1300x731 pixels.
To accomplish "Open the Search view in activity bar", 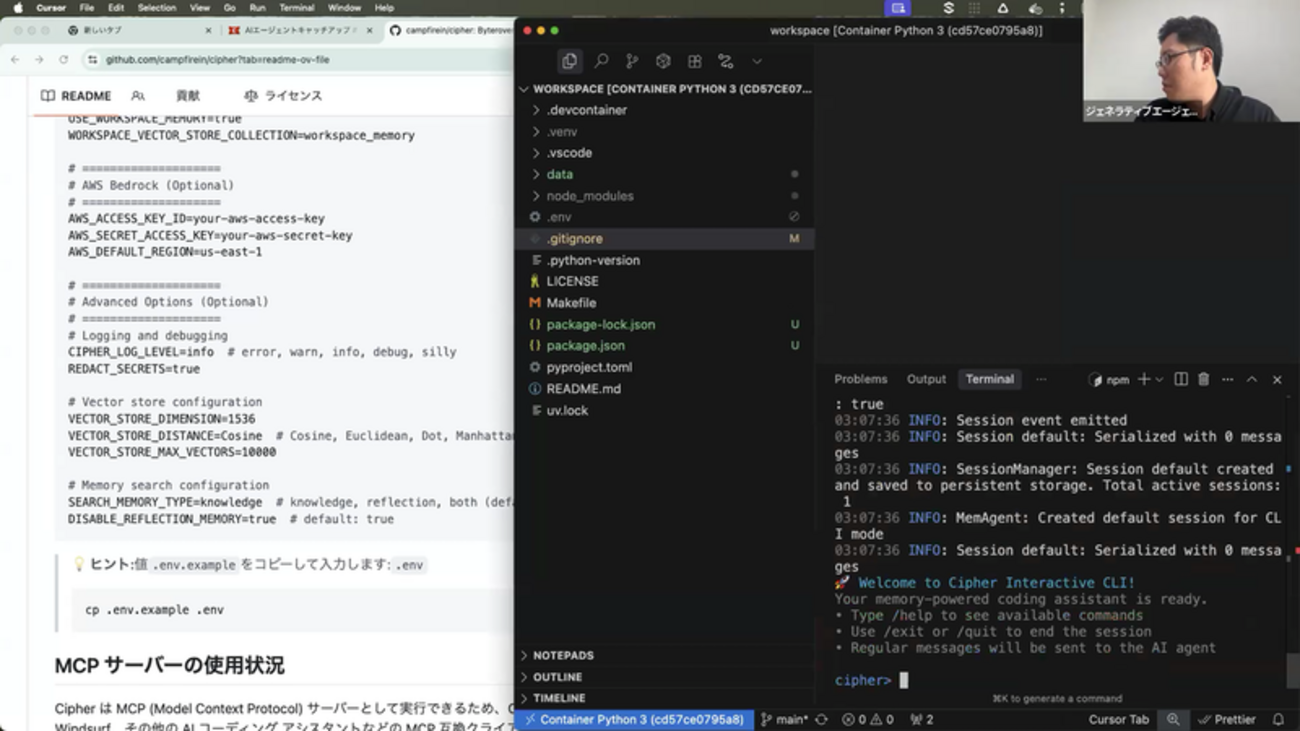I will click(x=601, y=61).
